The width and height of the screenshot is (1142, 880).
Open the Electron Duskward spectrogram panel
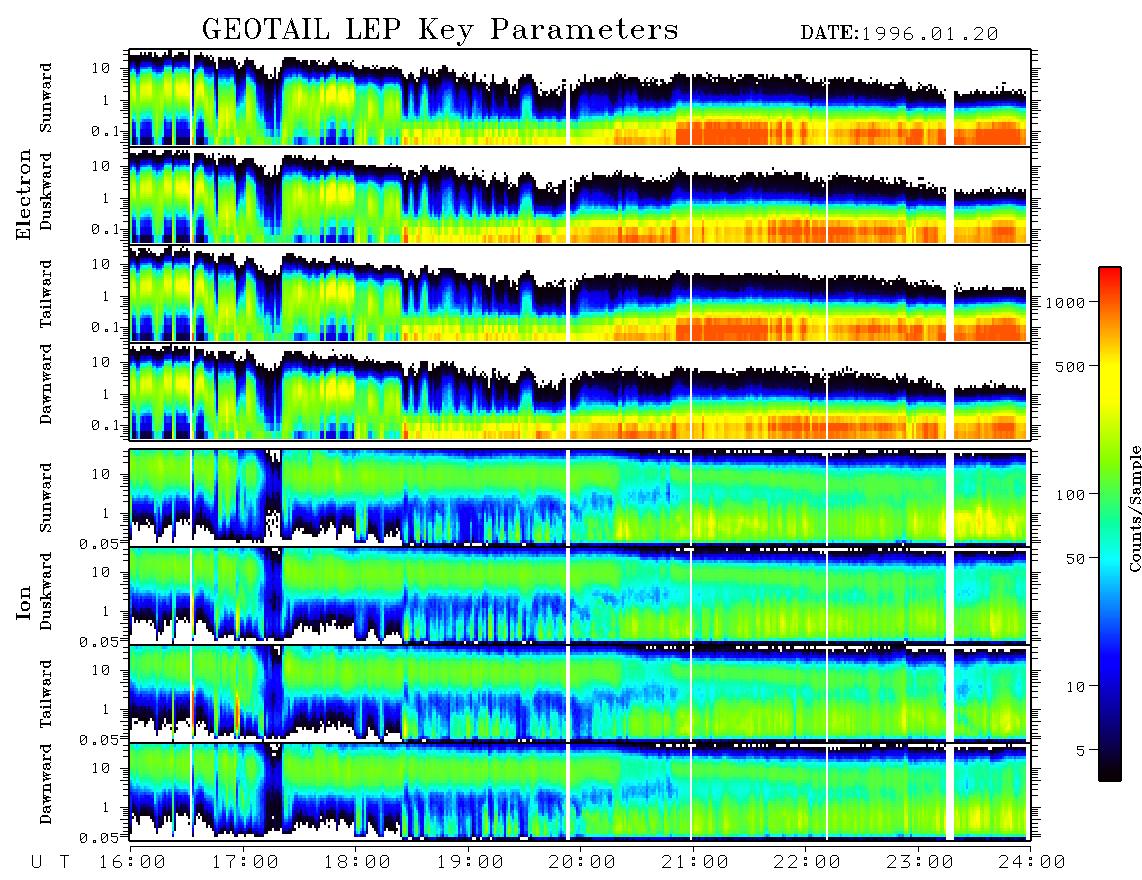(x=580, y=195)
